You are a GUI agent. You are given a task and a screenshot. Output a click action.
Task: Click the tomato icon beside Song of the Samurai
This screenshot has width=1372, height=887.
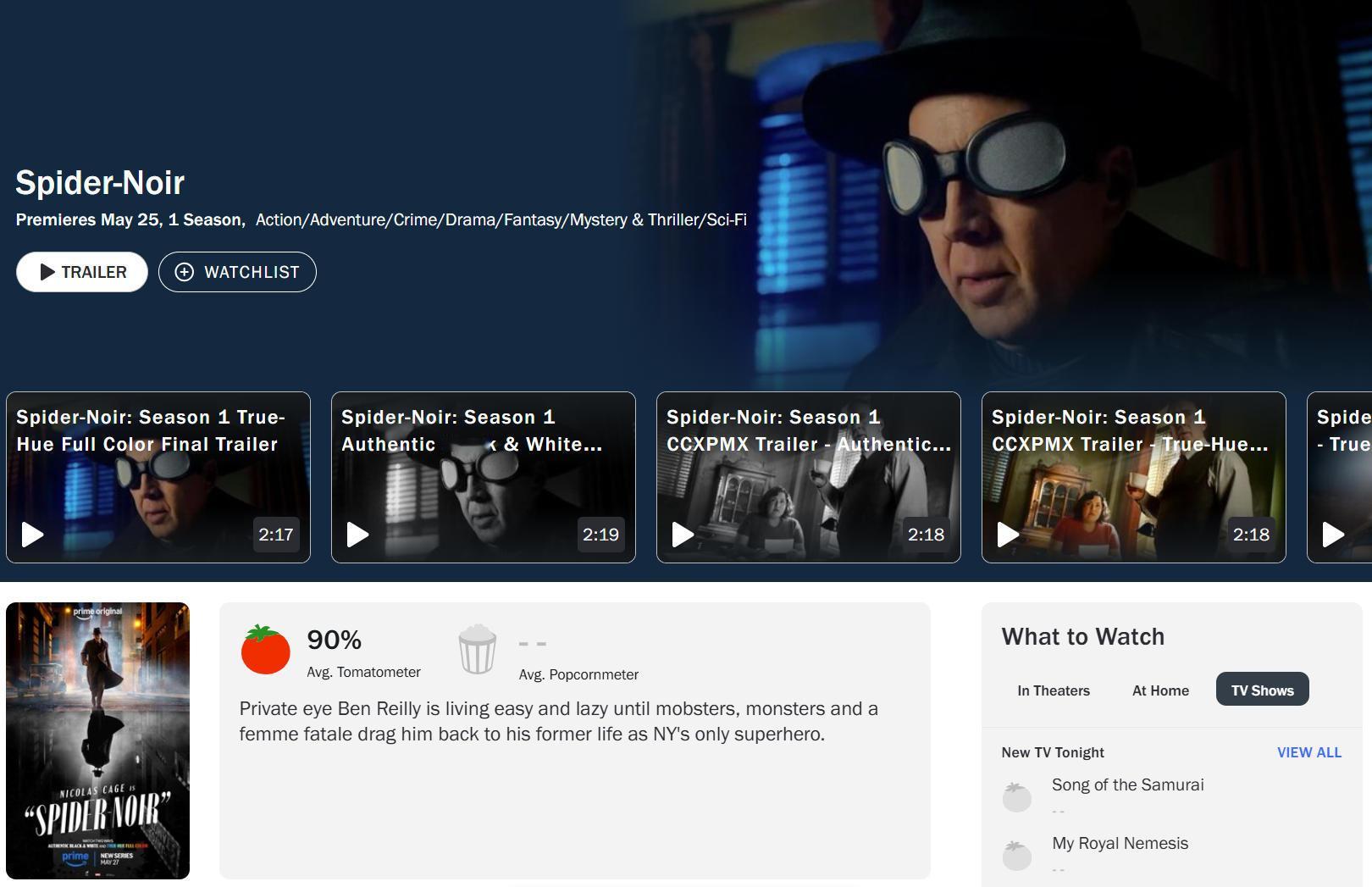[x=1016, y=796]
